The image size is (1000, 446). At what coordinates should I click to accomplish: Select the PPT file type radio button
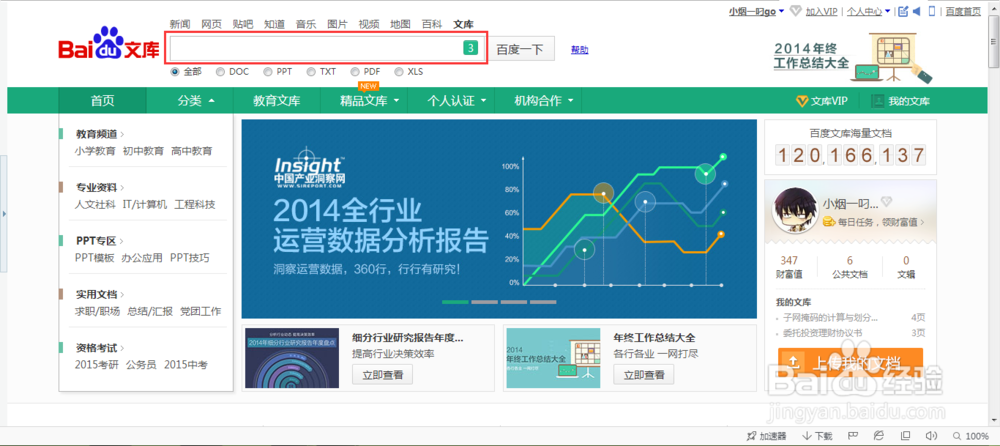click(x=268, y=72)
